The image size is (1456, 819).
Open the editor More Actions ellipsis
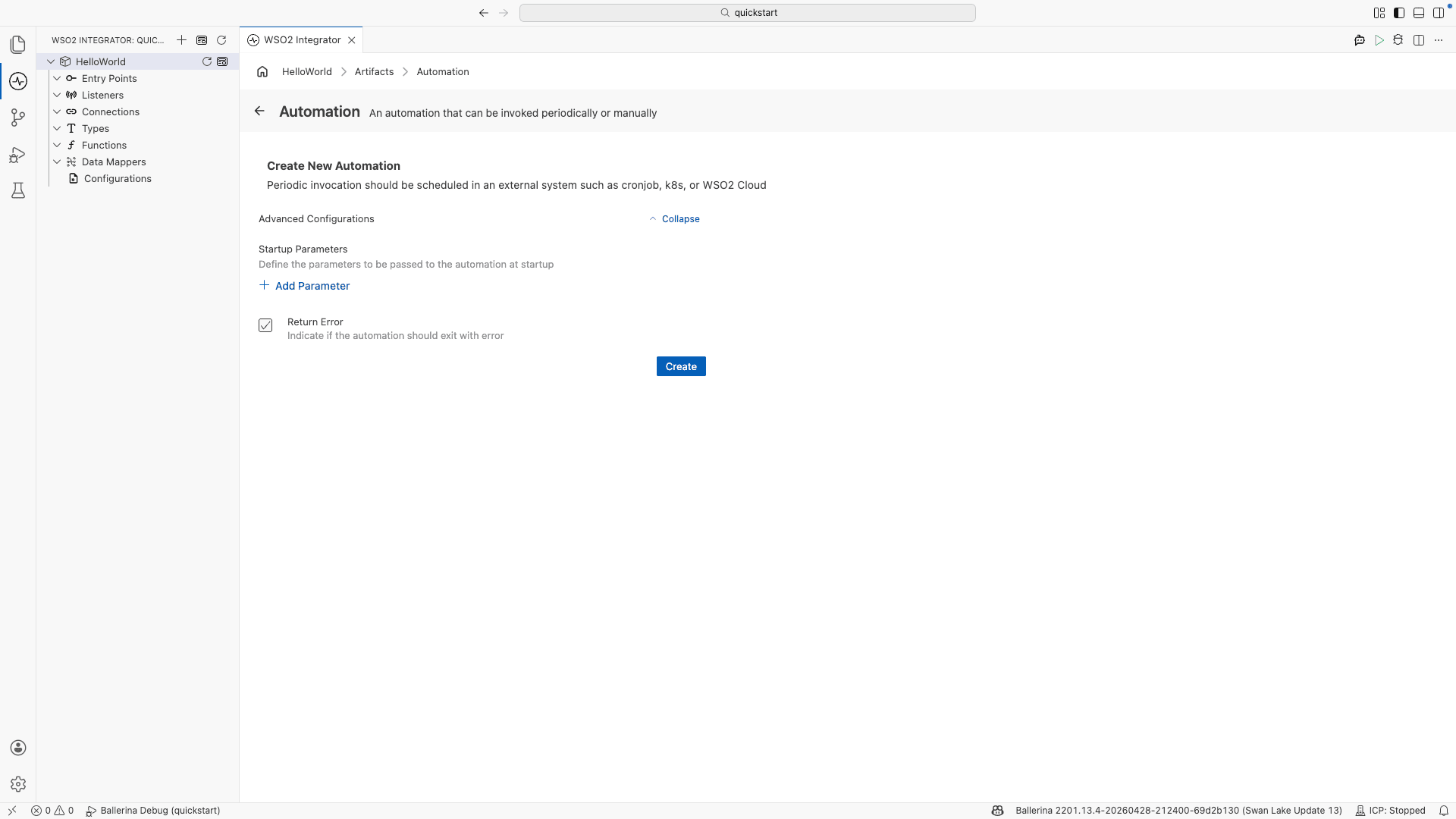tap(1439, 40)
